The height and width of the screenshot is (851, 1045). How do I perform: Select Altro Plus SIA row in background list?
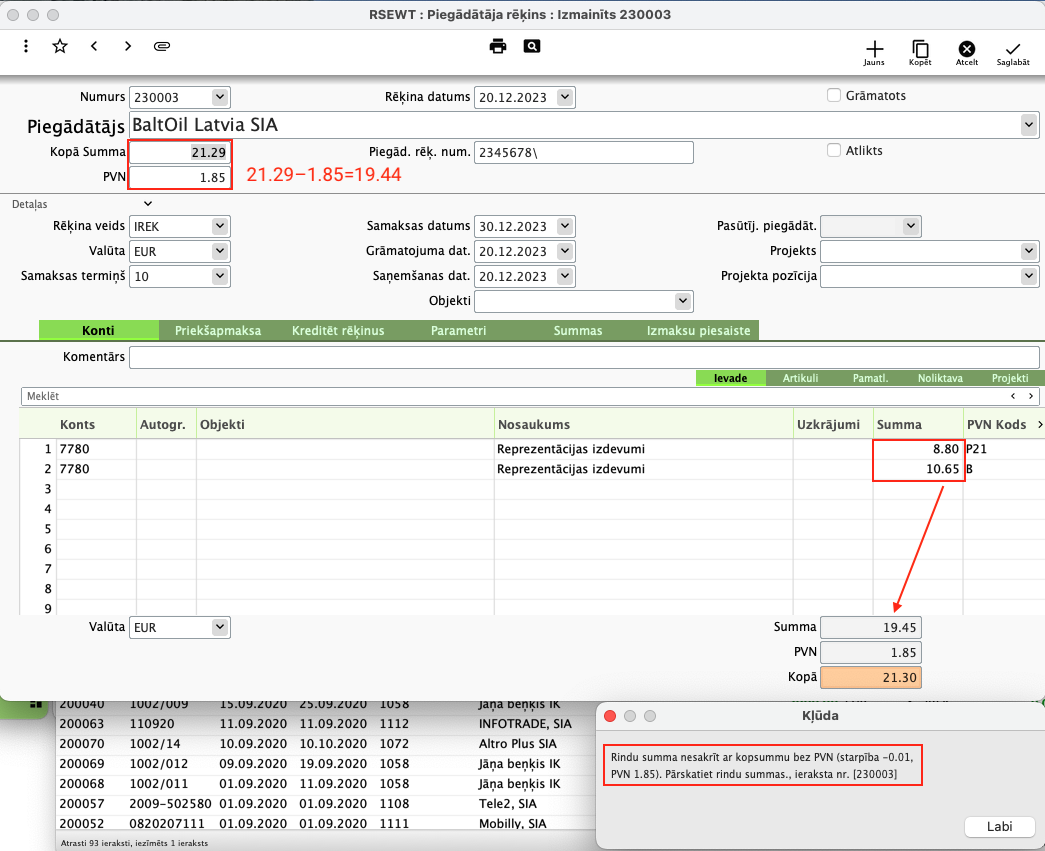(x=325, y=744)
